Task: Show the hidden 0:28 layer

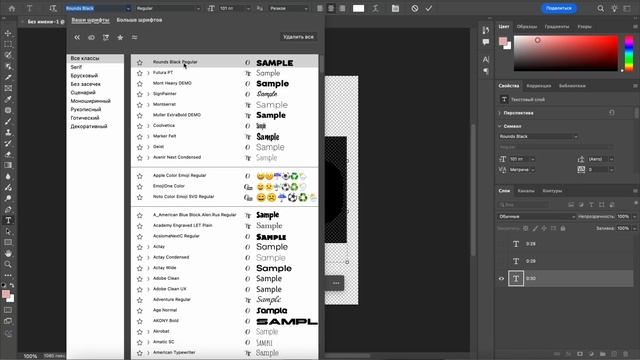Action: click(x=501, y=244)
